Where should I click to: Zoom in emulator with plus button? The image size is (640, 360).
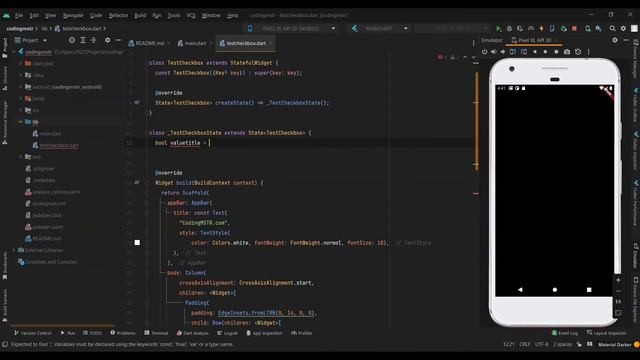[618, 280]
